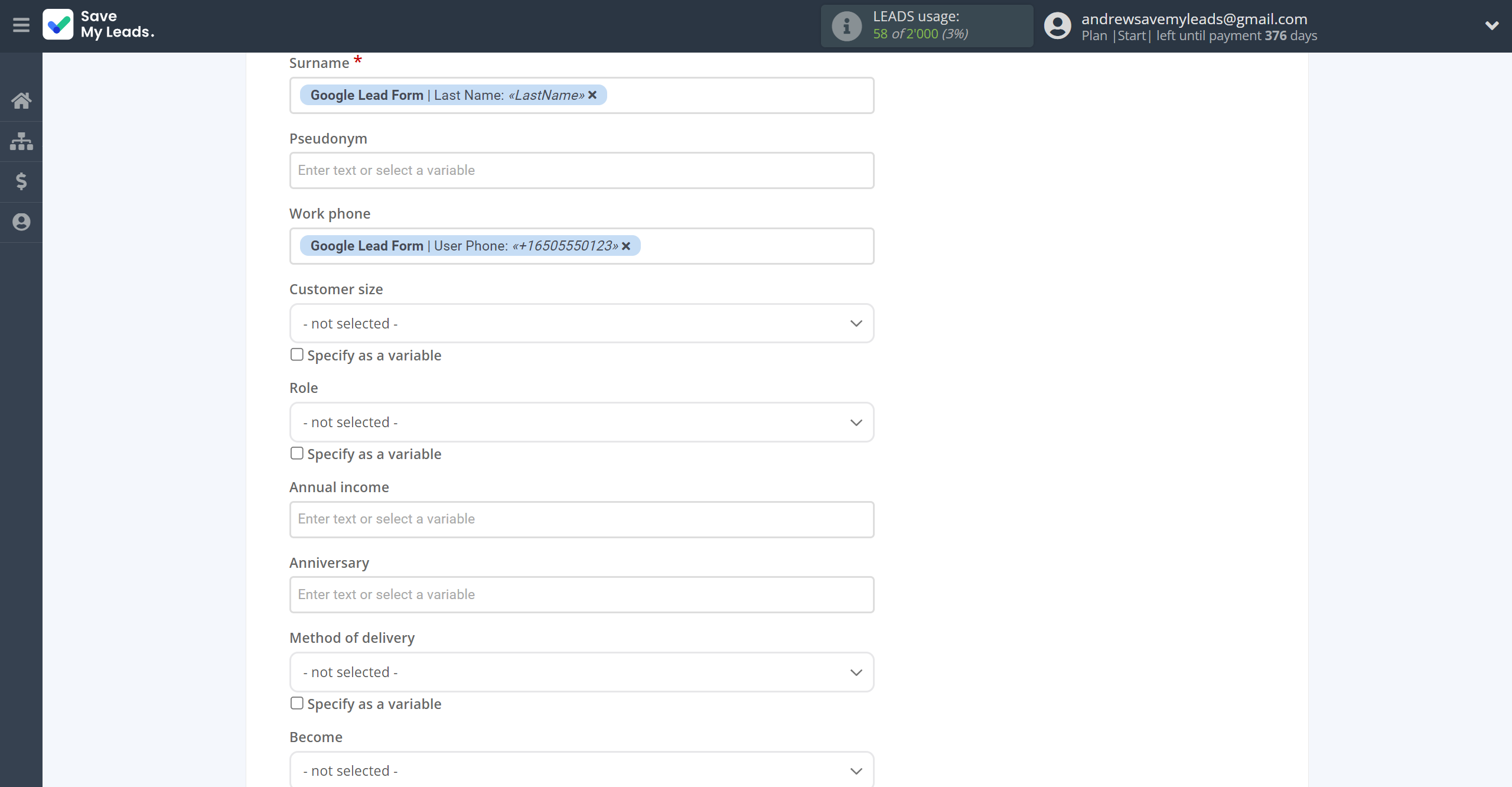Open the Method of delivery dropdown

(581, 672)
